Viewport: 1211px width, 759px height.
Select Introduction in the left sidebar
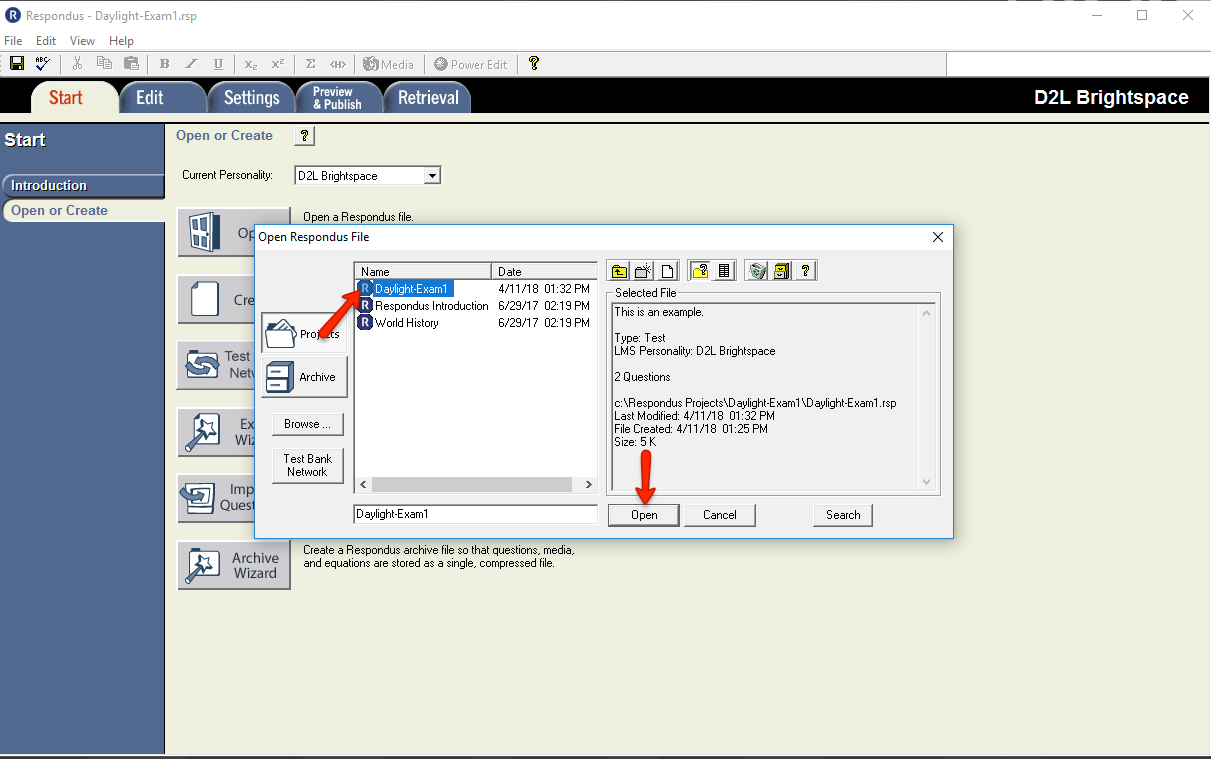coord(82,185)
